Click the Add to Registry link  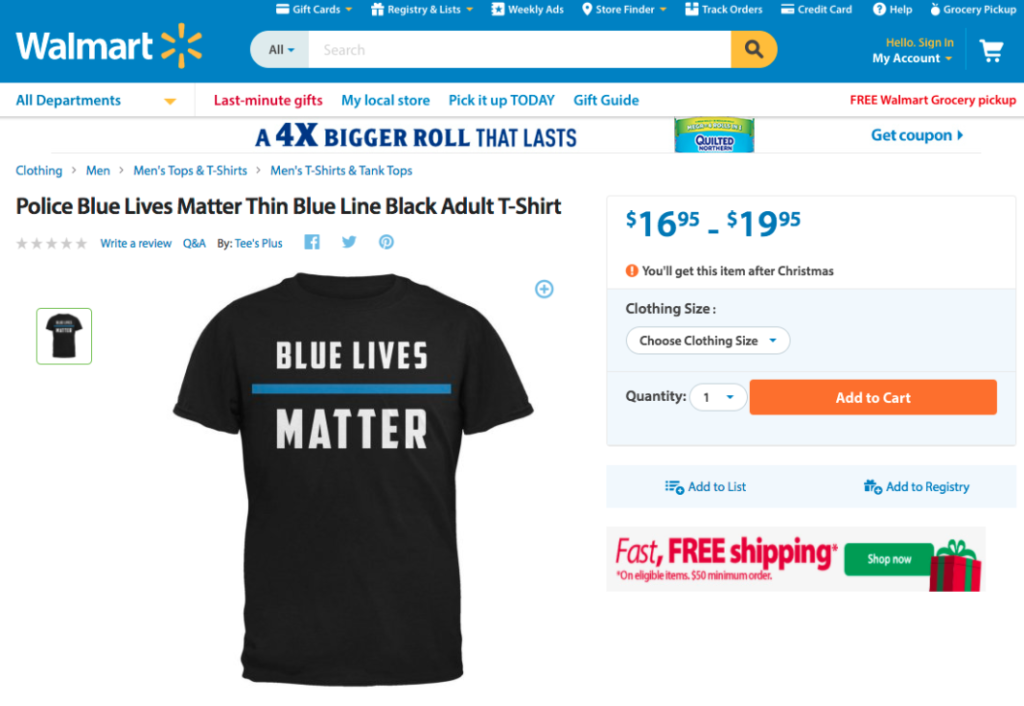tap(916, 487)
